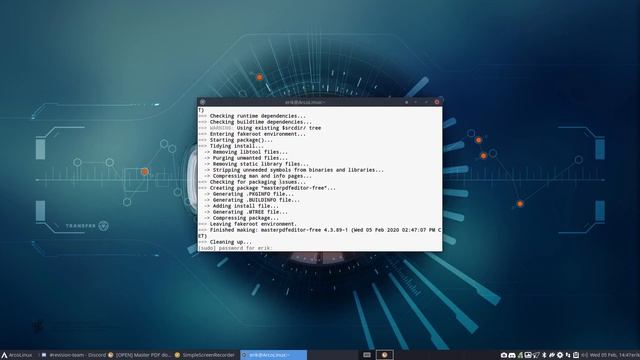Click the Discord icon in taskbar entry
Image resolution: width=640 pixels, height=360 pixels.
[x=44, y=355]
